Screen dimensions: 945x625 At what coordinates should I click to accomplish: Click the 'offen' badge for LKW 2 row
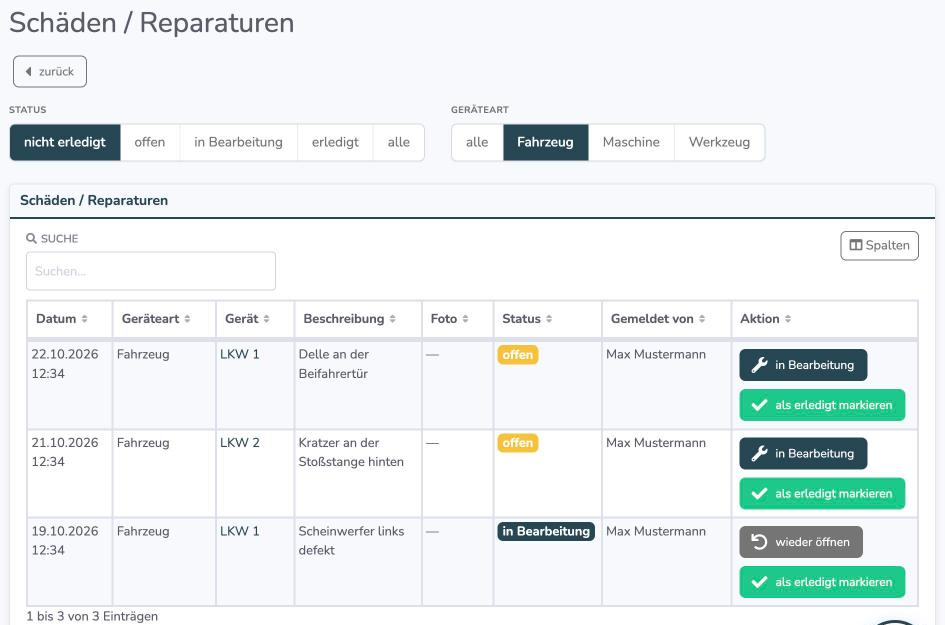point(518,443)
